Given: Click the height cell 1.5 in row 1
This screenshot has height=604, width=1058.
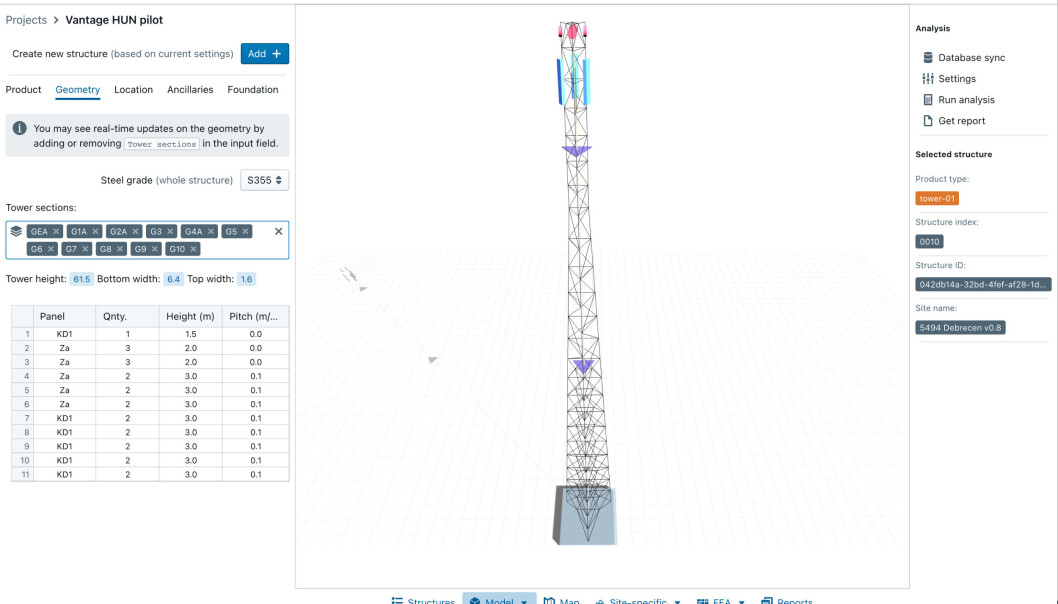Looking at the screenshot, I should coord(191,334).
